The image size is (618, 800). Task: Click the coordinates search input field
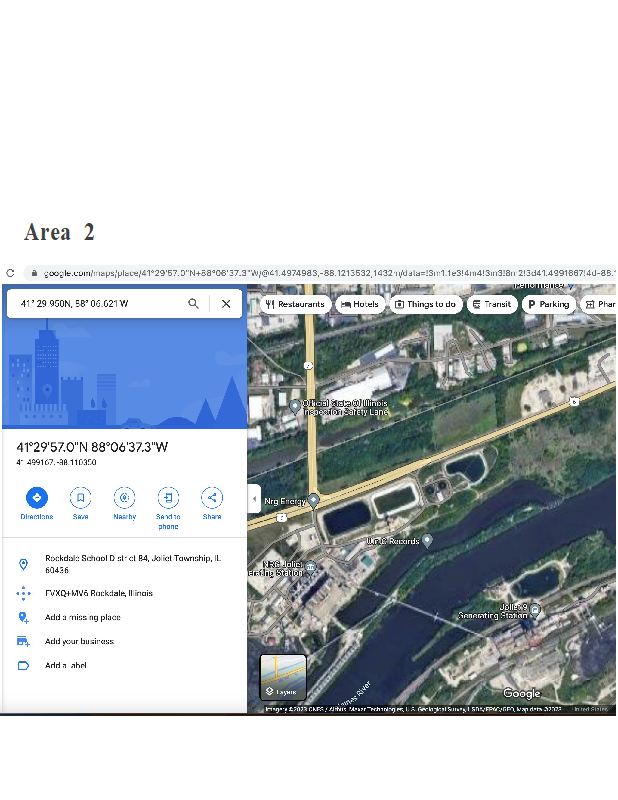95,304
